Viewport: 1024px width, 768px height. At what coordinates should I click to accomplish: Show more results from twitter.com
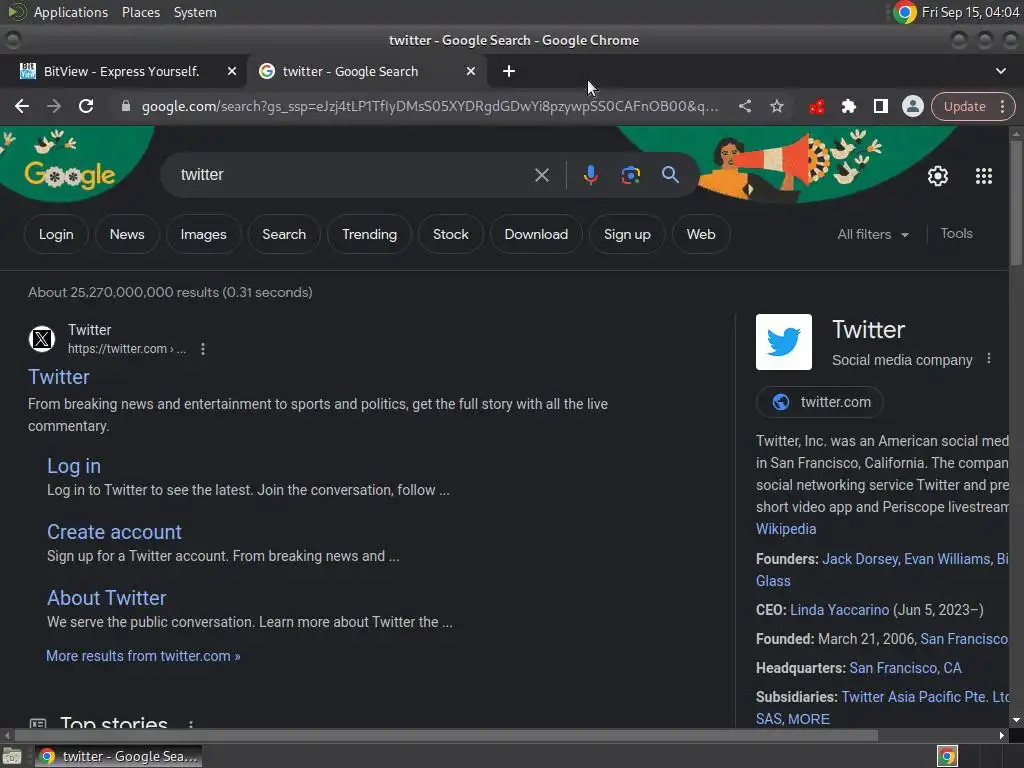coord(143,656)
